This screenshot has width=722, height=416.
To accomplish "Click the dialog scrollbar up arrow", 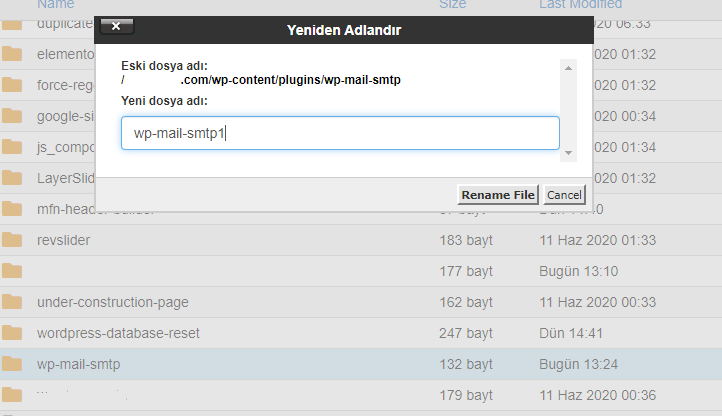I will [569, 68].
